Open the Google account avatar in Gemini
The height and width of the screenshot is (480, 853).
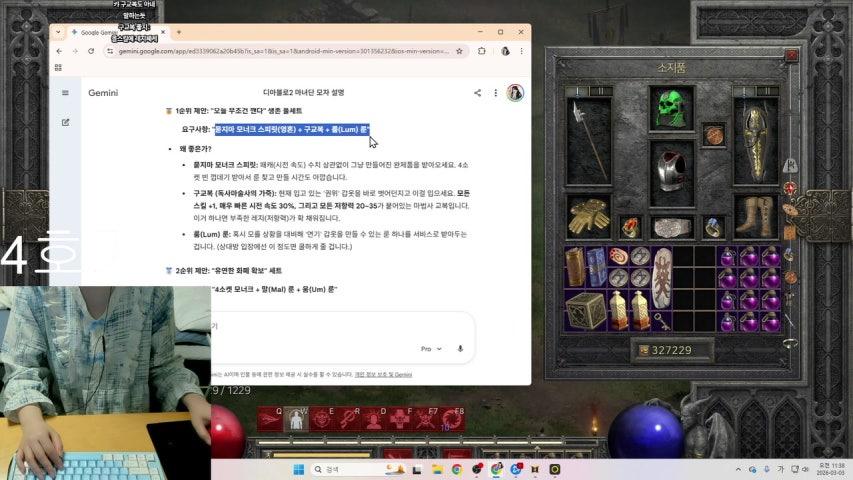click(x=515, y=93)
